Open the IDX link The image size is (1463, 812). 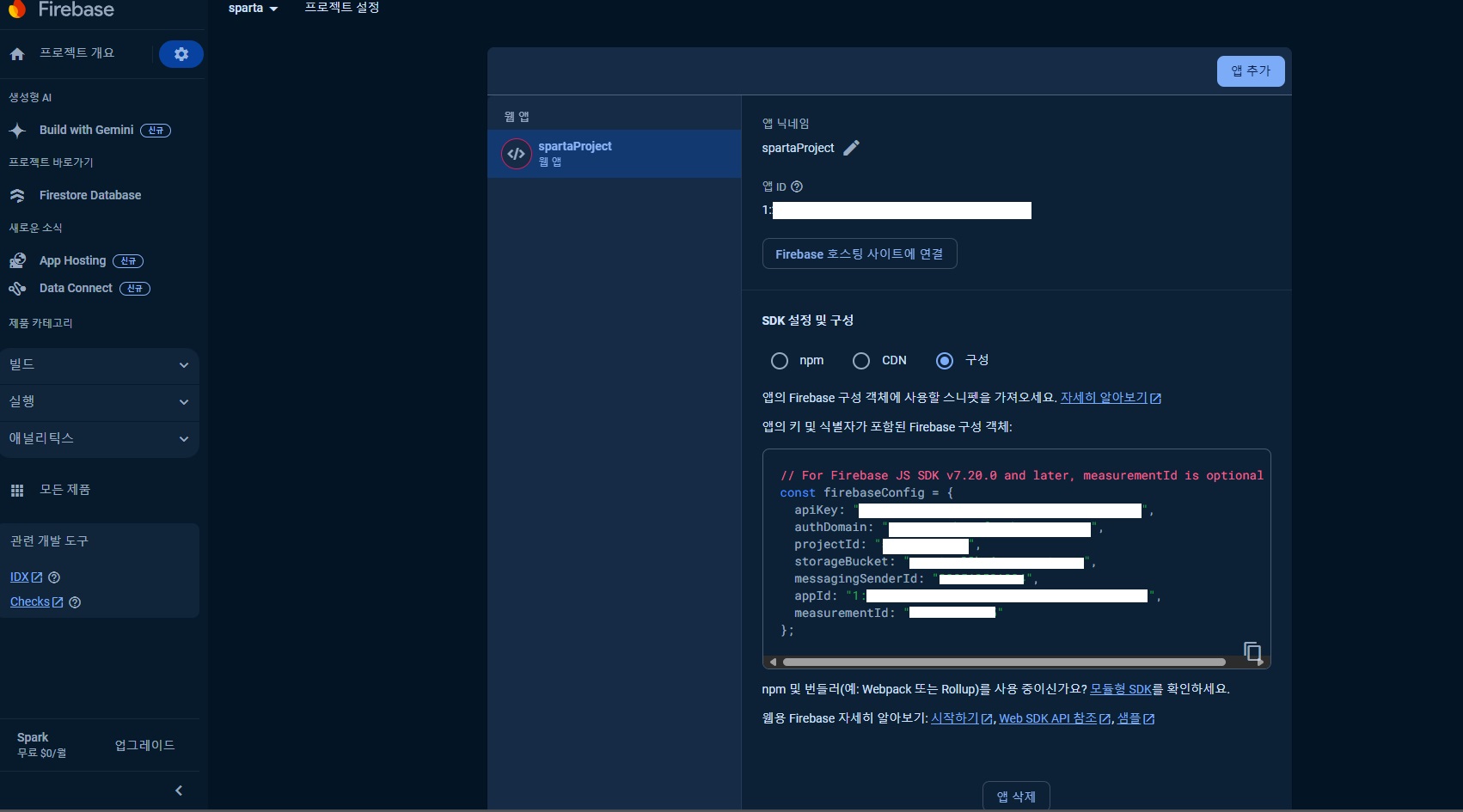[26, 577]
